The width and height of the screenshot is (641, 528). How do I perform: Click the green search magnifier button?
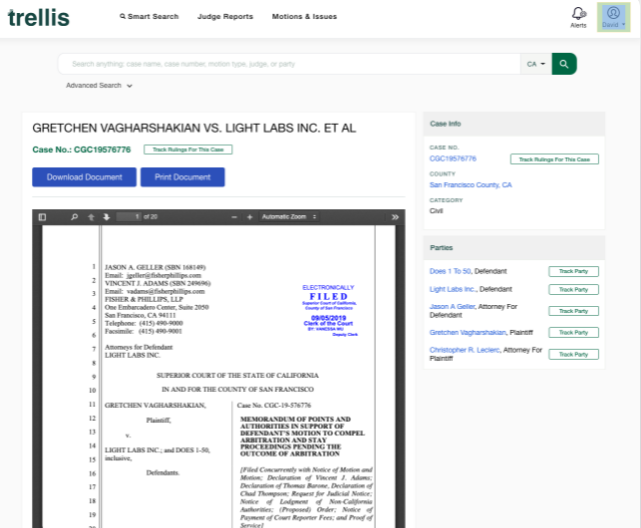pos(564,64)
